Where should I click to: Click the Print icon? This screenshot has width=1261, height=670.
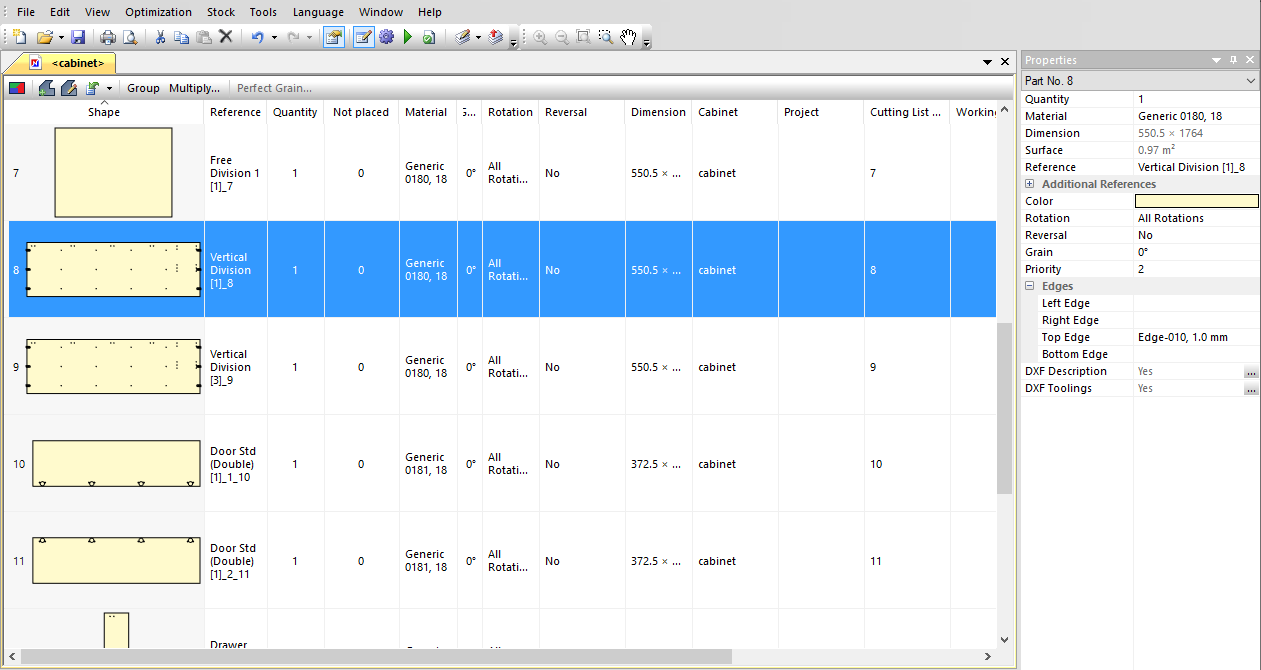(108, 38)
